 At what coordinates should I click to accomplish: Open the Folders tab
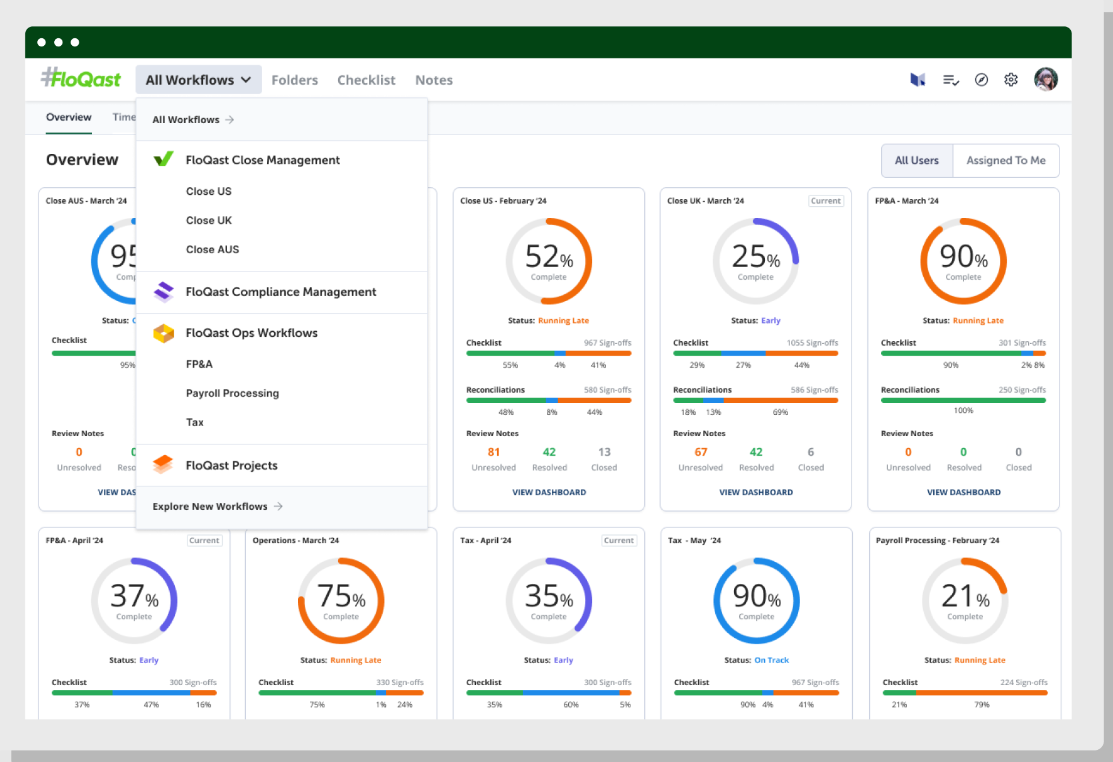294,80
